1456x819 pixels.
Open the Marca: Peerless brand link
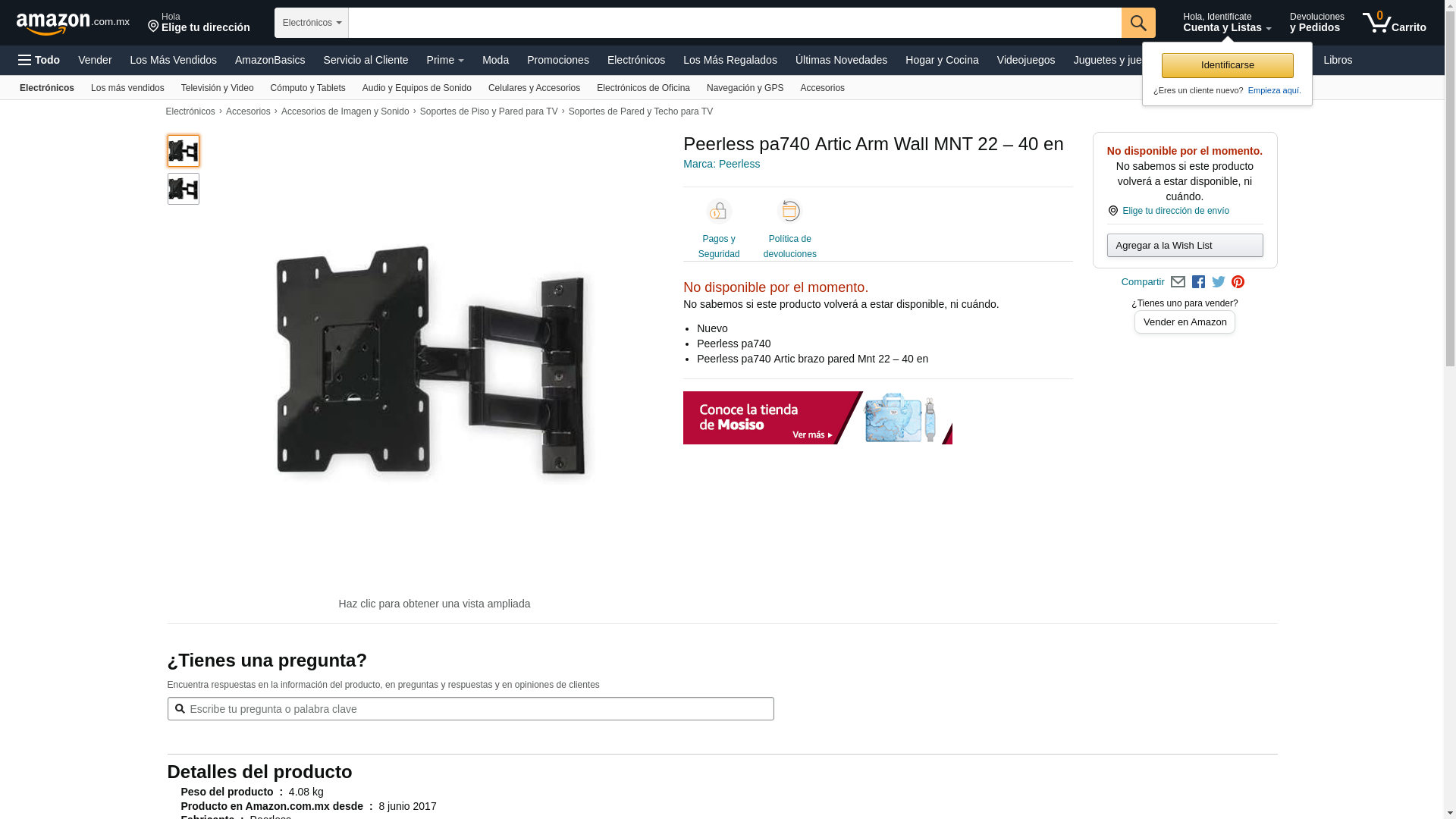pos(721,164)
